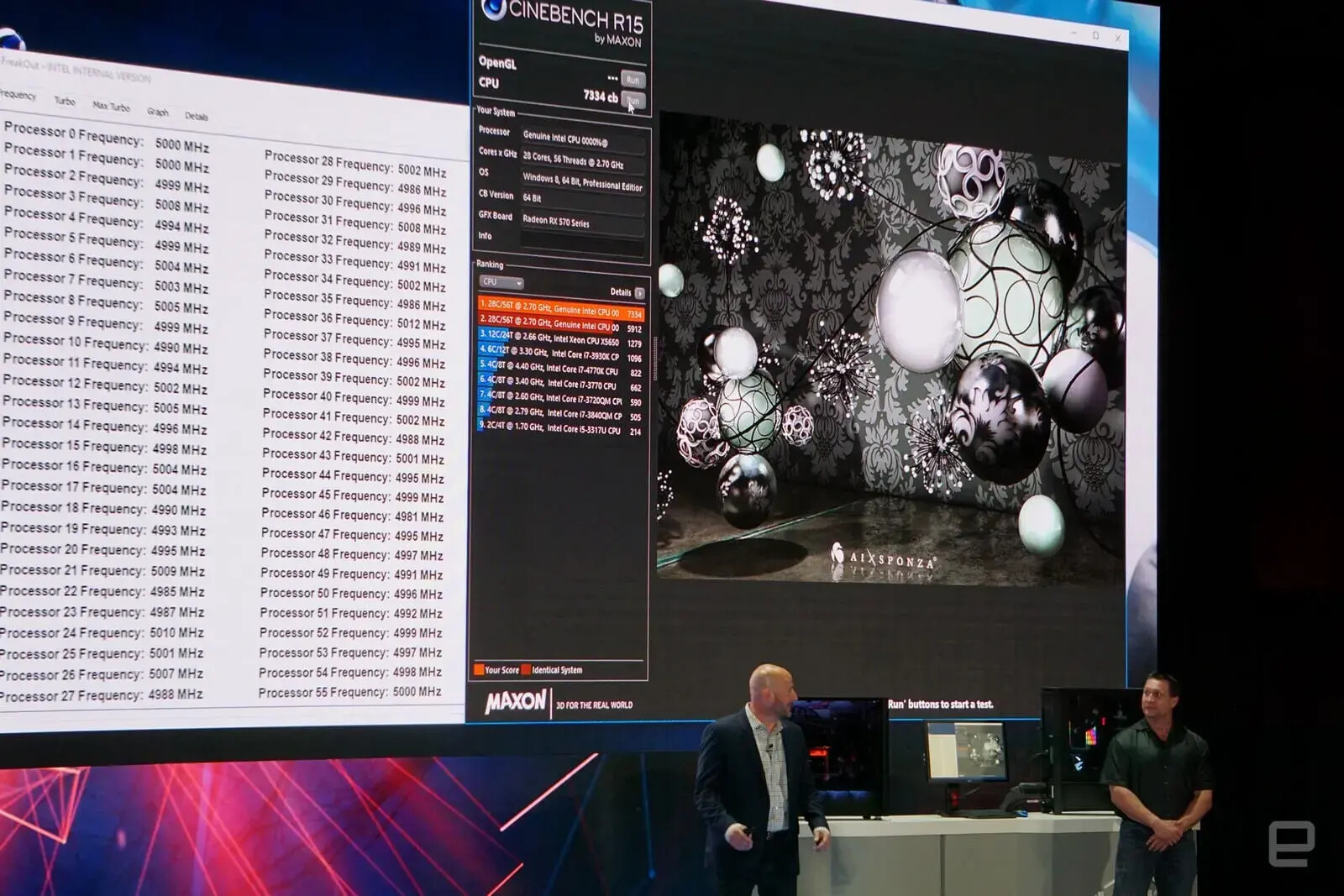
Task: Open the Graph tab
Action: [x=158, y=112]
